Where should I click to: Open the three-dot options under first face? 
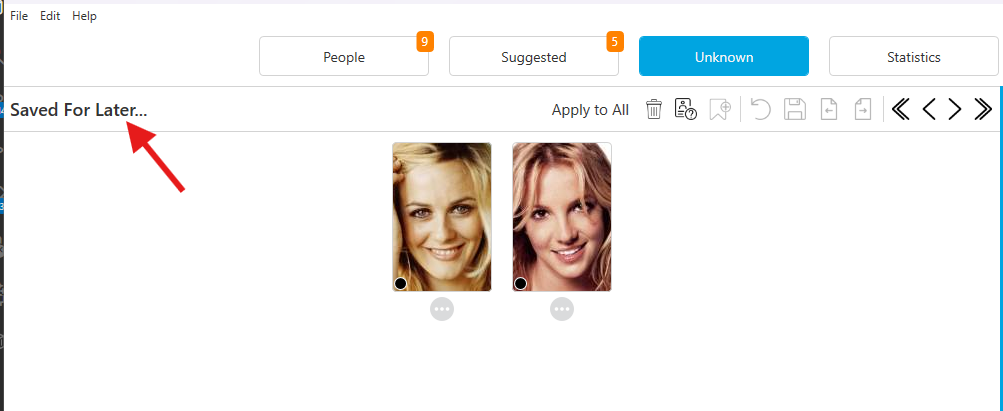442,309
